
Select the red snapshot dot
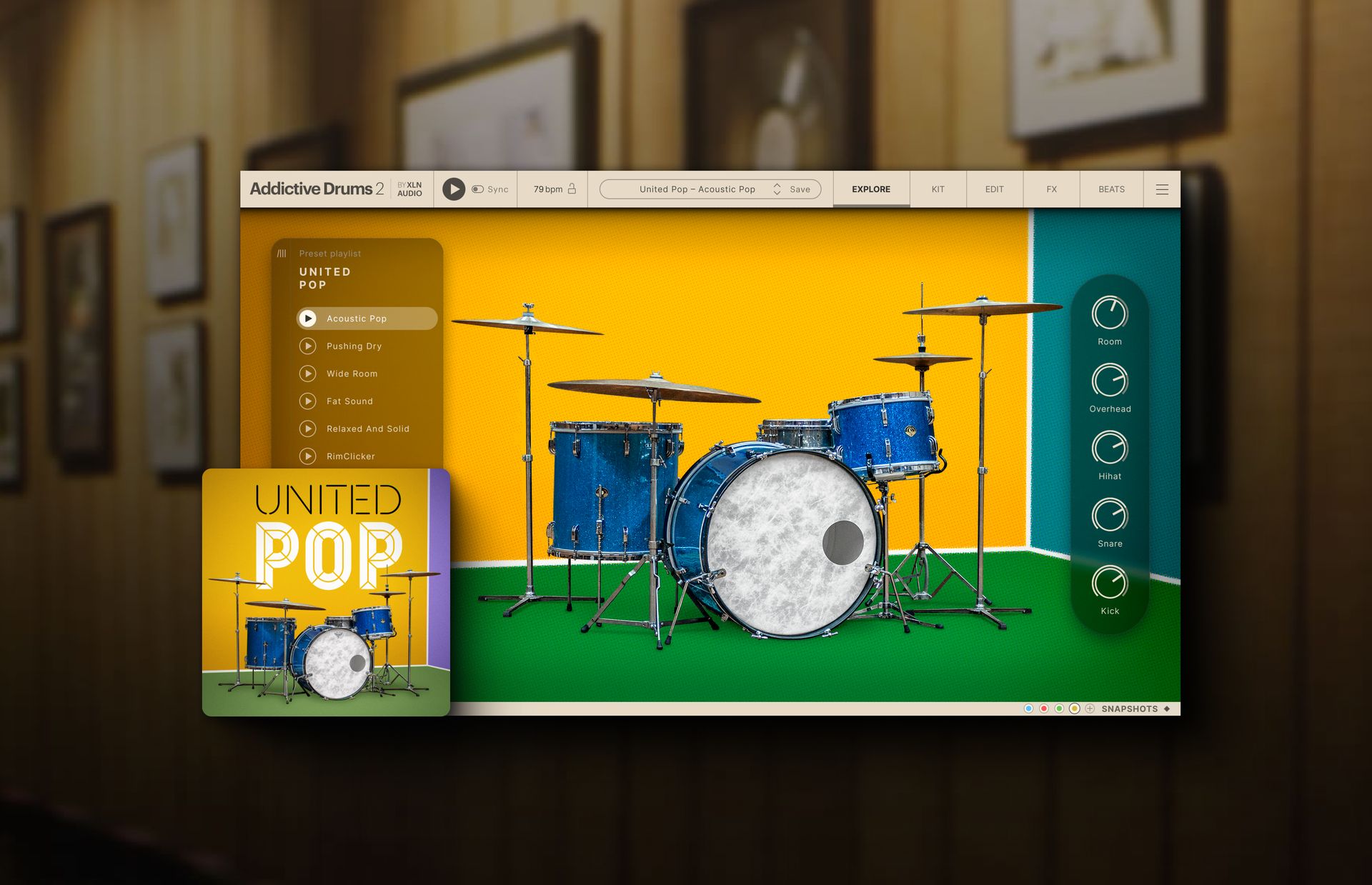click(1044, 709)
